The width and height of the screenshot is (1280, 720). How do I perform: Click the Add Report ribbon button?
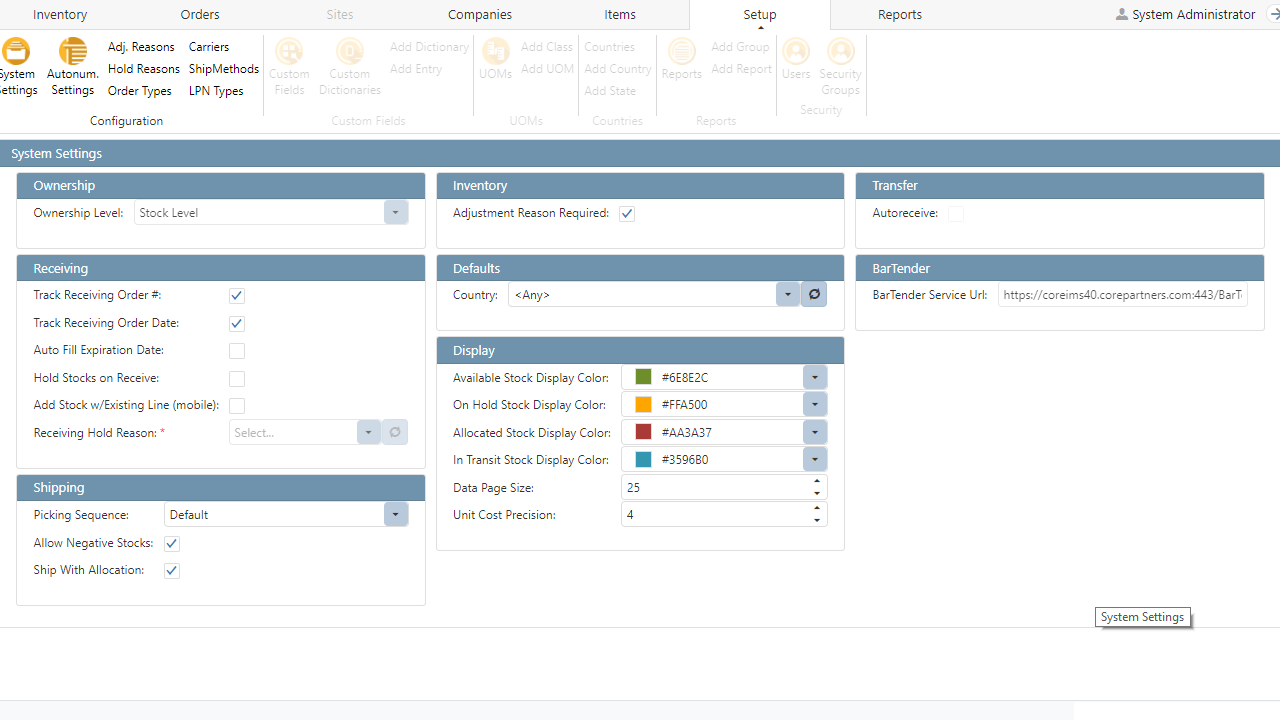742,69
